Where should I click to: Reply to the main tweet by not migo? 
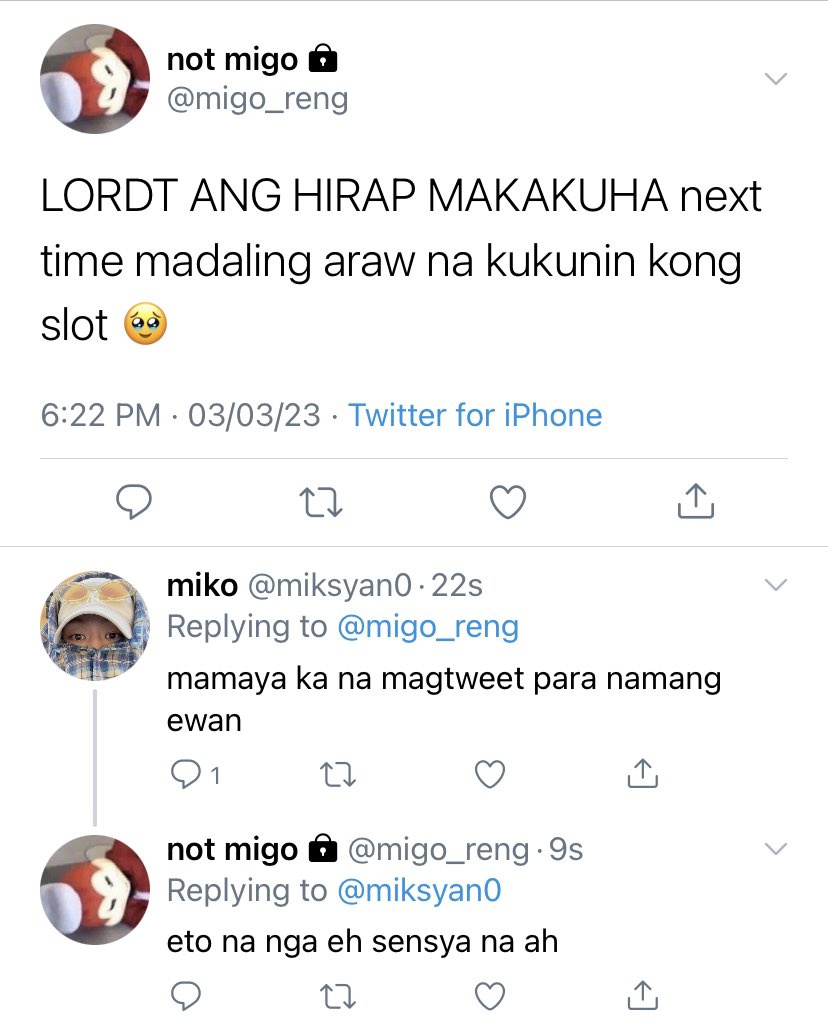134,502
